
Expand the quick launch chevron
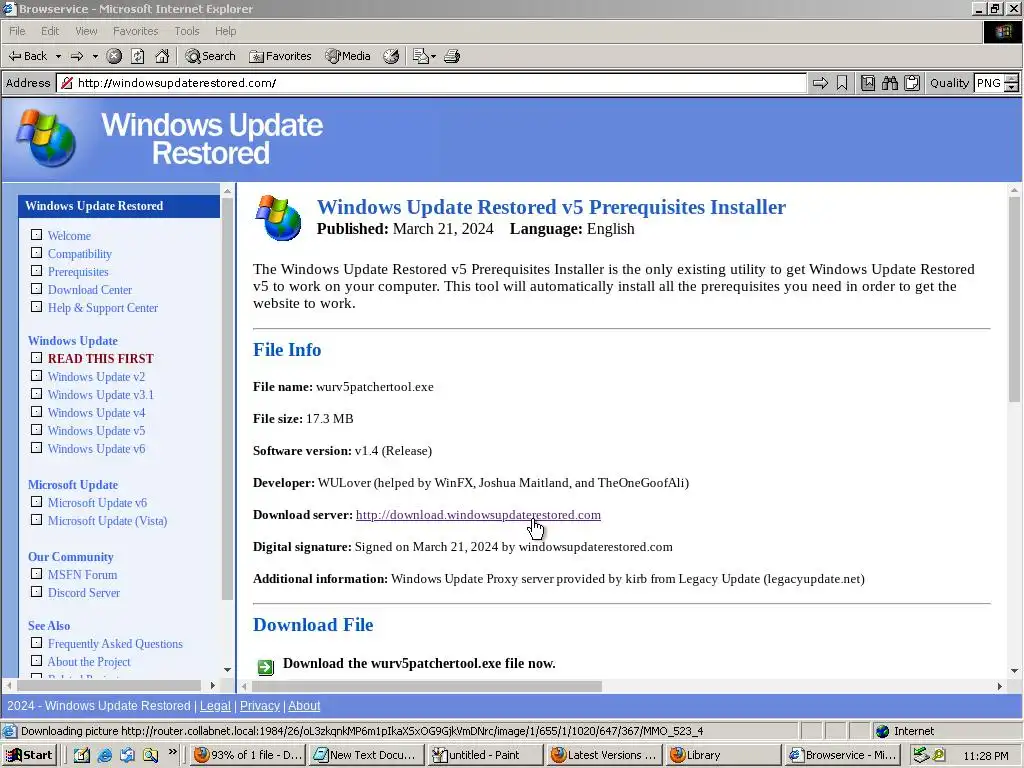click(x=172, y=752)
